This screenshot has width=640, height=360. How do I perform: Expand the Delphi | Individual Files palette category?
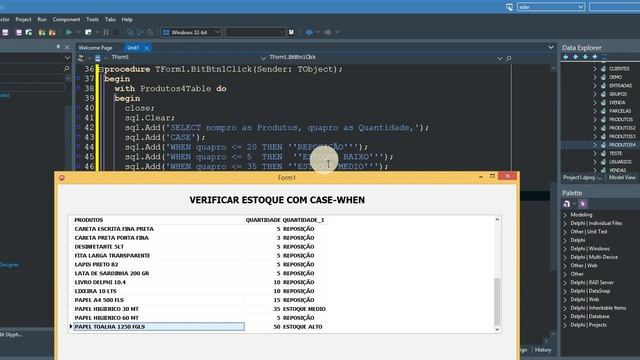coord(565,223)
